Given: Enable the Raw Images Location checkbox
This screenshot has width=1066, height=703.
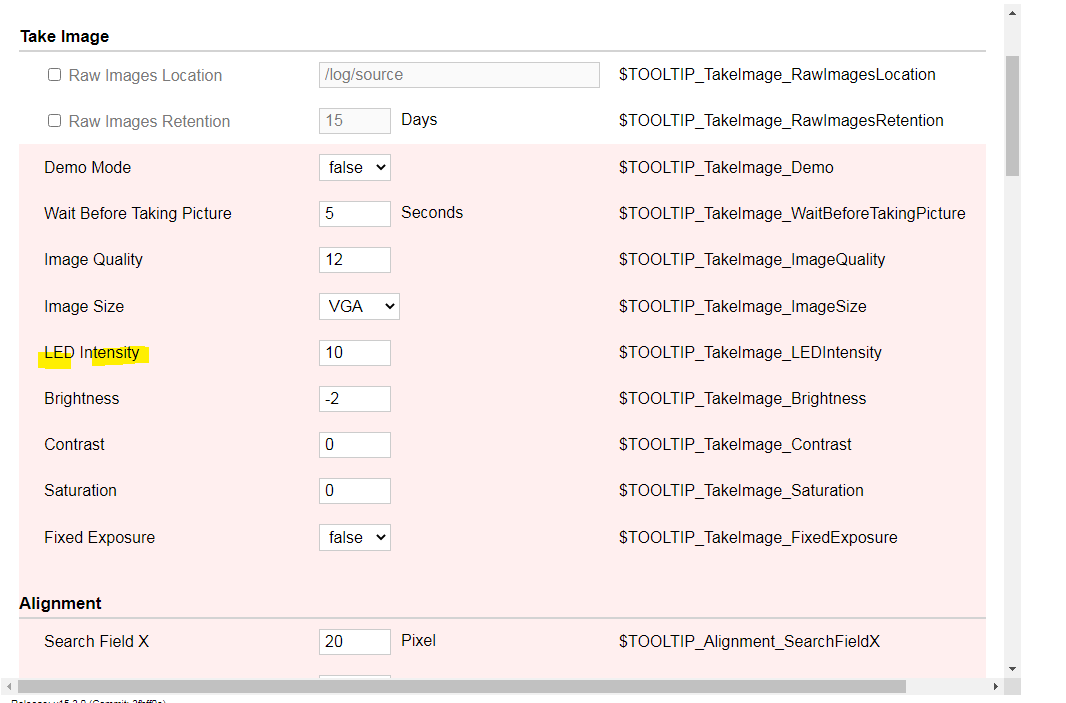Looking at the screenshot, I should pyautogui.click(x=55, y=75).
